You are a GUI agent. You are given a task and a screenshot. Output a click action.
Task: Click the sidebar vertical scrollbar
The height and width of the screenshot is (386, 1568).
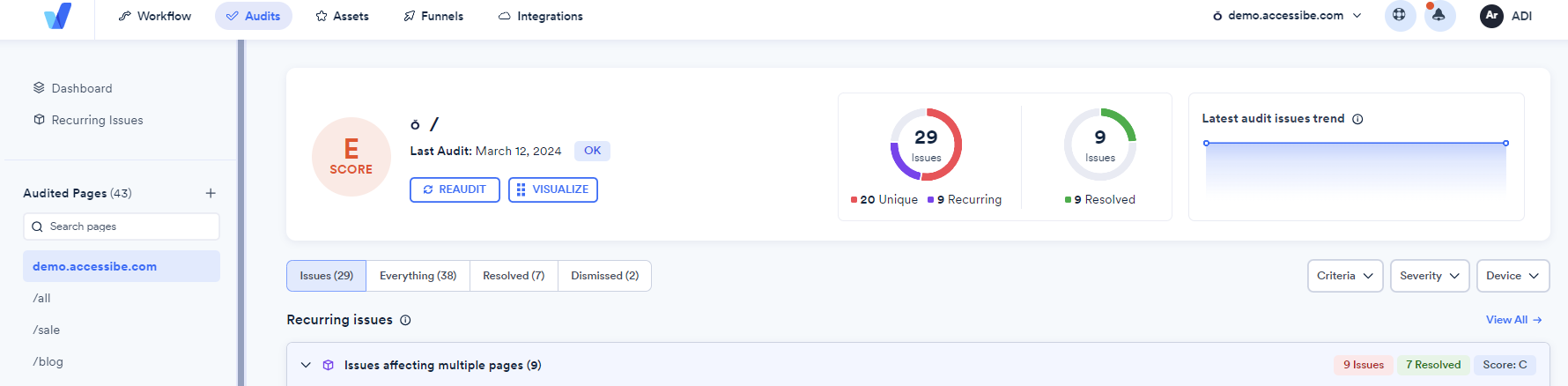click(x=240, y=212)
